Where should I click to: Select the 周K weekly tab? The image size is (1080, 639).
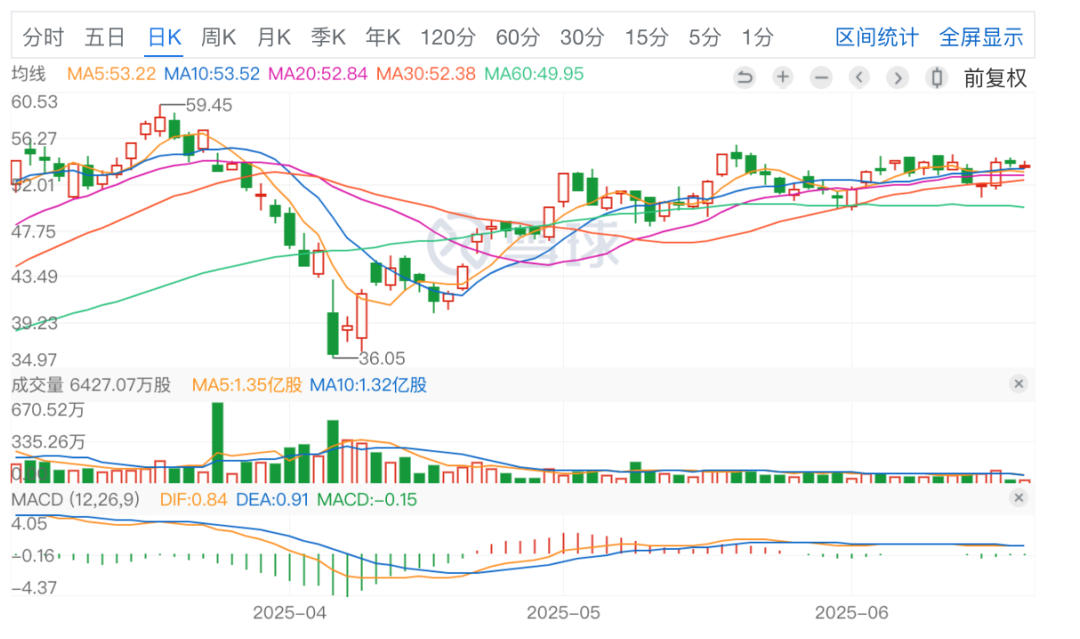click(218, 37)
